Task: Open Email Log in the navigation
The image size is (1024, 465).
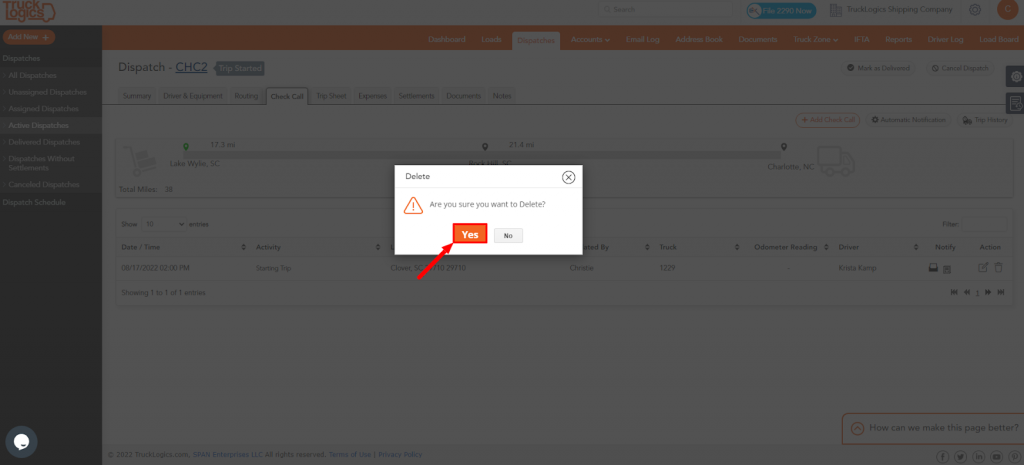Action: (x=643, y=39)
